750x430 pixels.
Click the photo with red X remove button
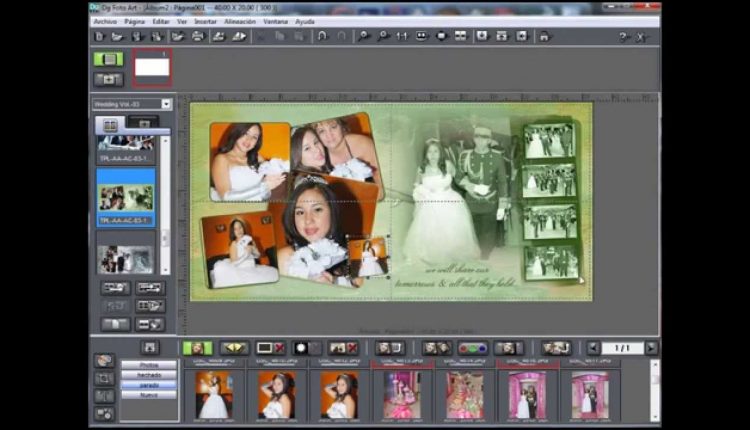coord(343,348)
